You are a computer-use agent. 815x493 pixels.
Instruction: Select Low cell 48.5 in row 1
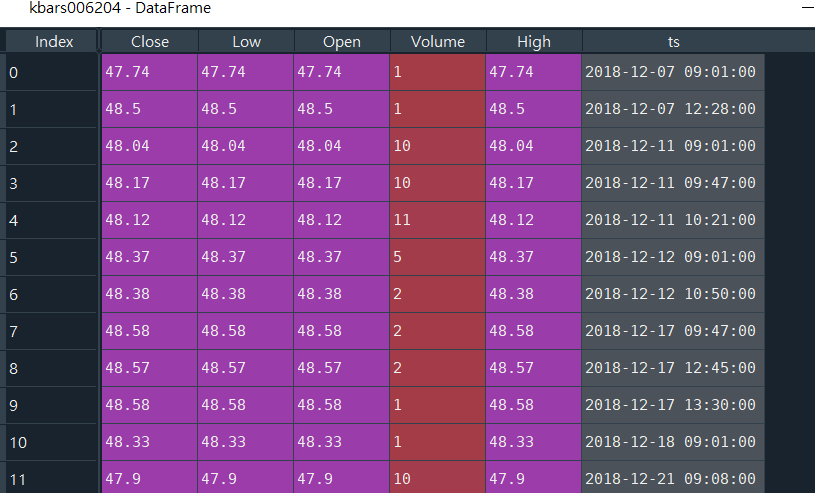click(246, 109)
